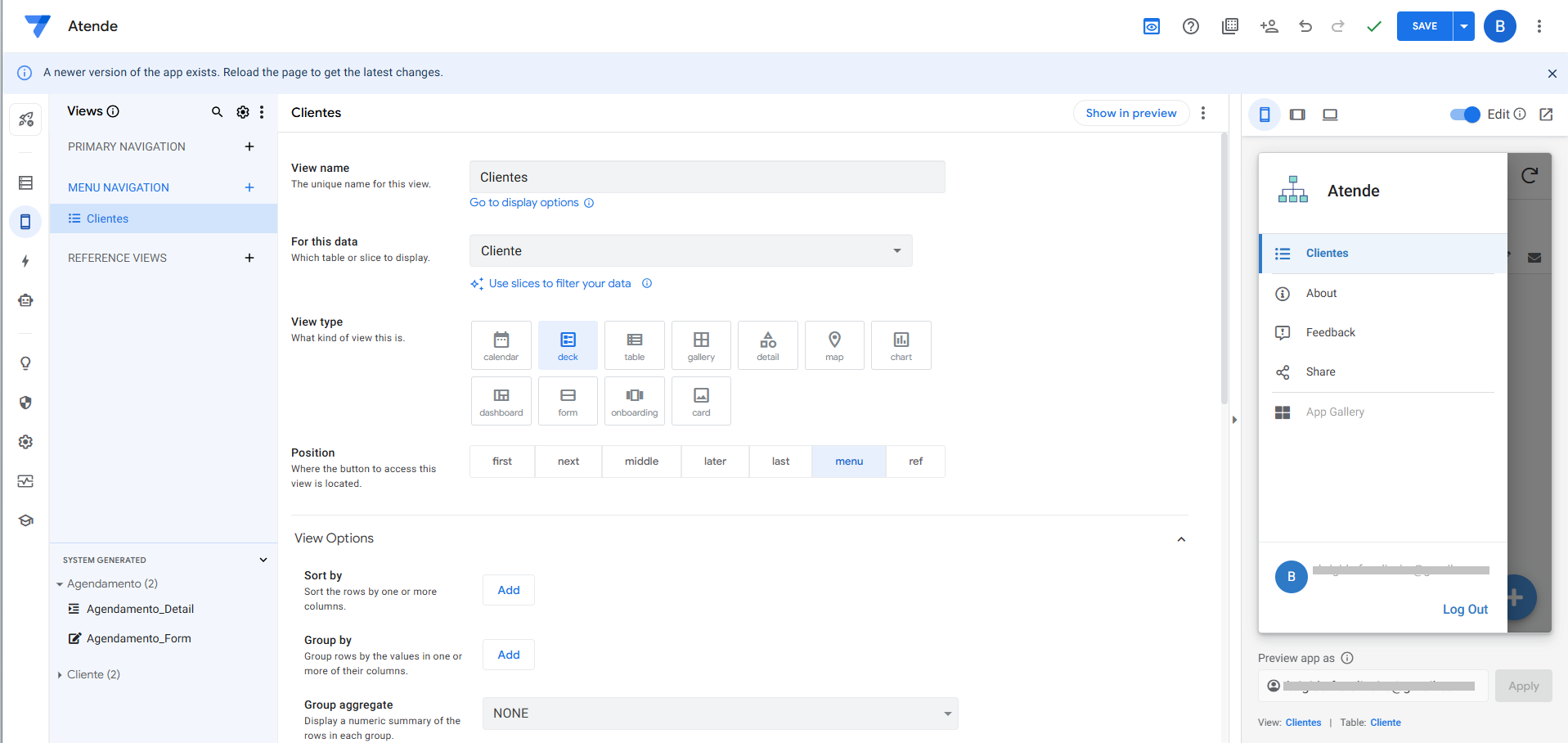The image size is (1568, 743).
Task: Click the undo arrow in top toolbar
Action: click(x=1305, y=26)
